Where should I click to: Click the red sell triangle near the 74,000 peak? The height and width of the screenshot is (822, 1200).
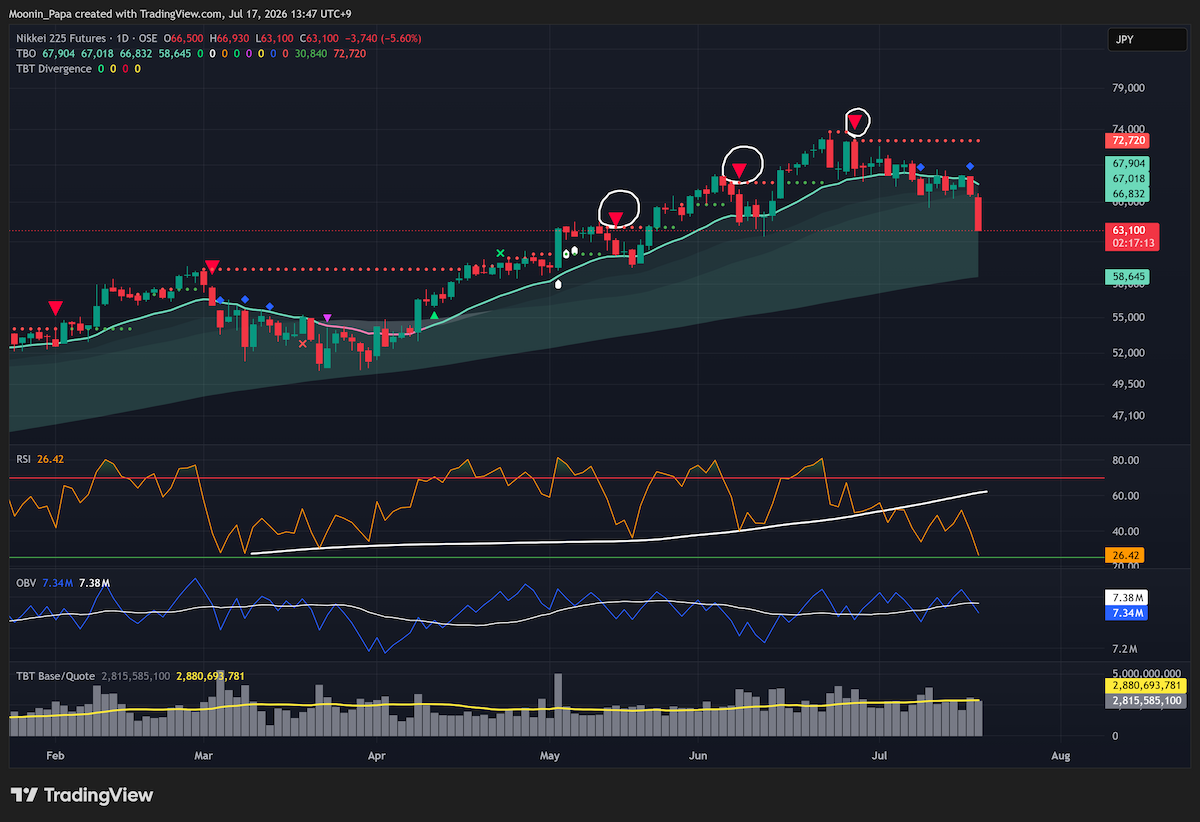click(855, 123)
